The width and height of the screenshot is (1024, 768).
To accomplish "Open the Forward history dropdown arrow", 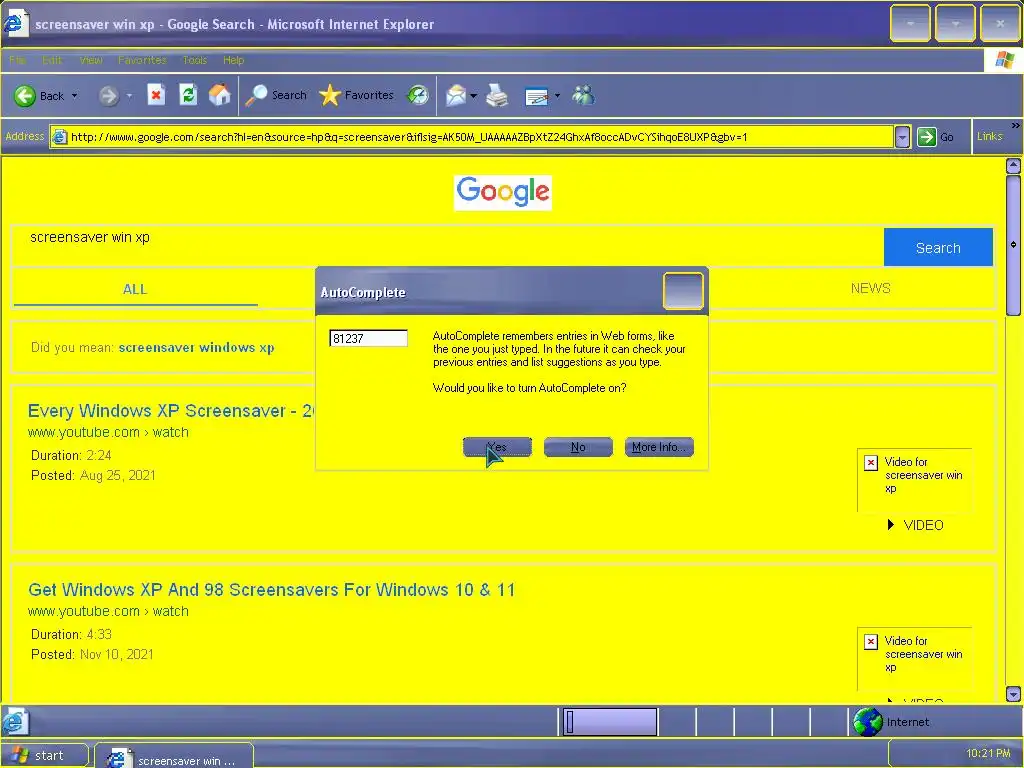I will coord(129,96).
